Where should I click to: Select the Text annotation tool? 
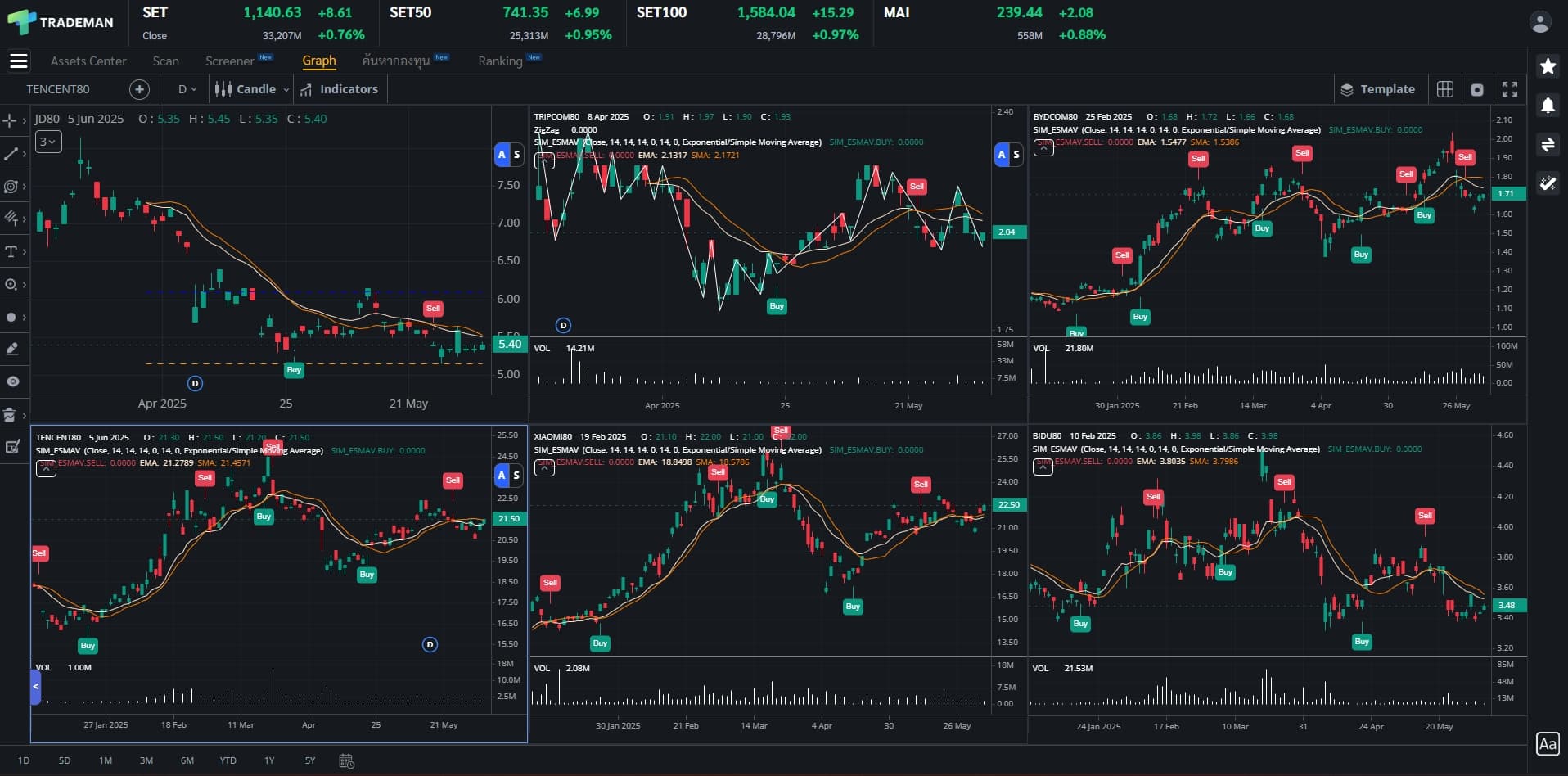click(11, 251)
